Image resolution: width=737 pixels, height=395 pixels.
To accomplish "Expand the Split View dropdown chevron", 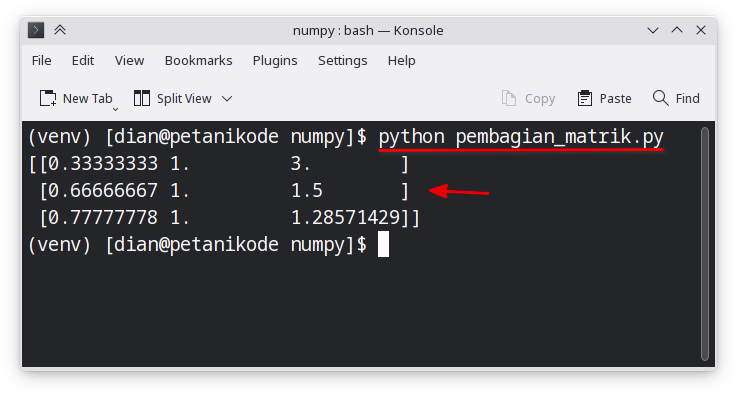I will (227, 99).
